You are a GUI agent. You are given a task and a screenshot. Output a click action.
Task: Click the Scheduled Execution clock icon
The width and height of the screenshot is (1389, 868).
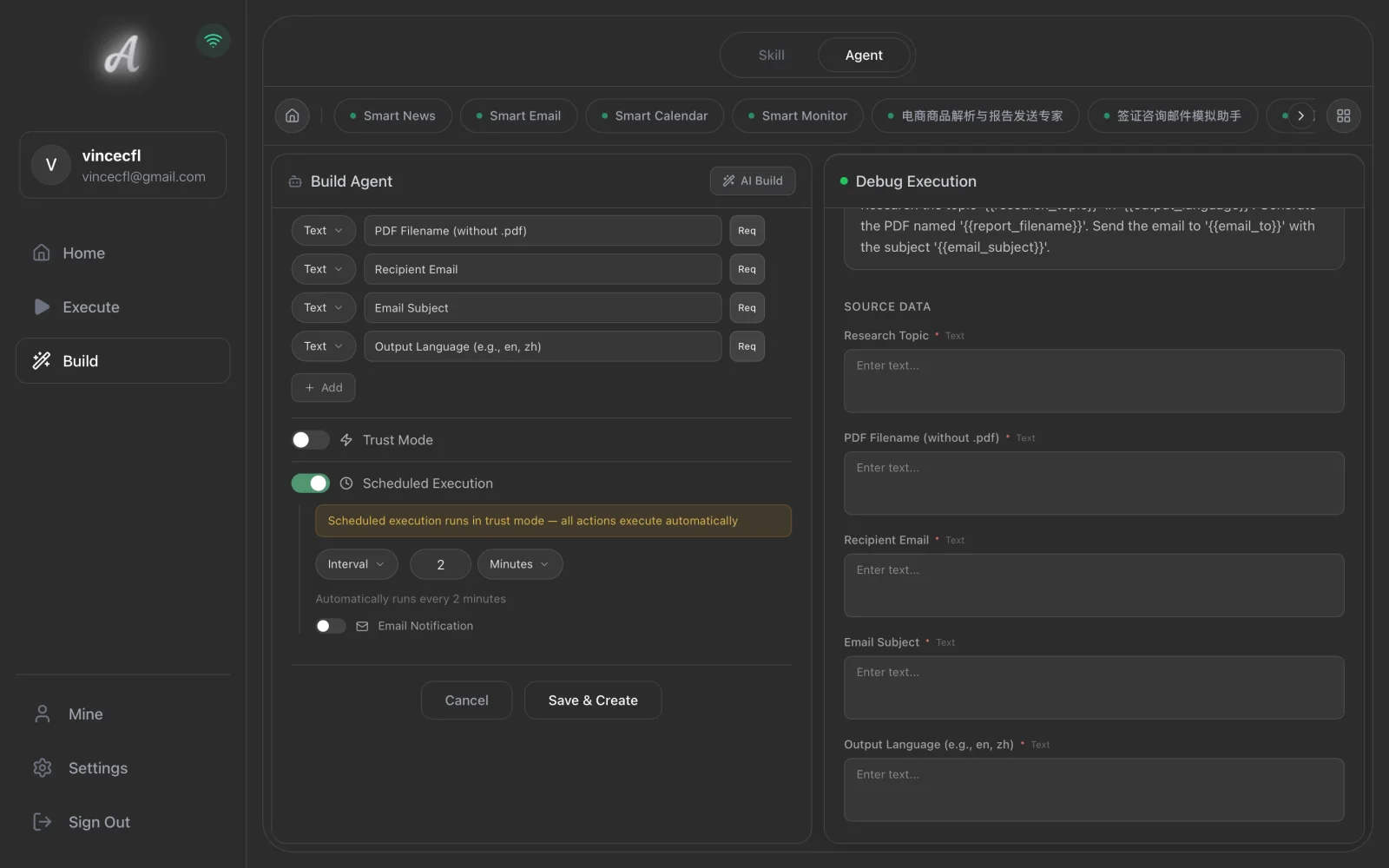[x=346, y=483]
